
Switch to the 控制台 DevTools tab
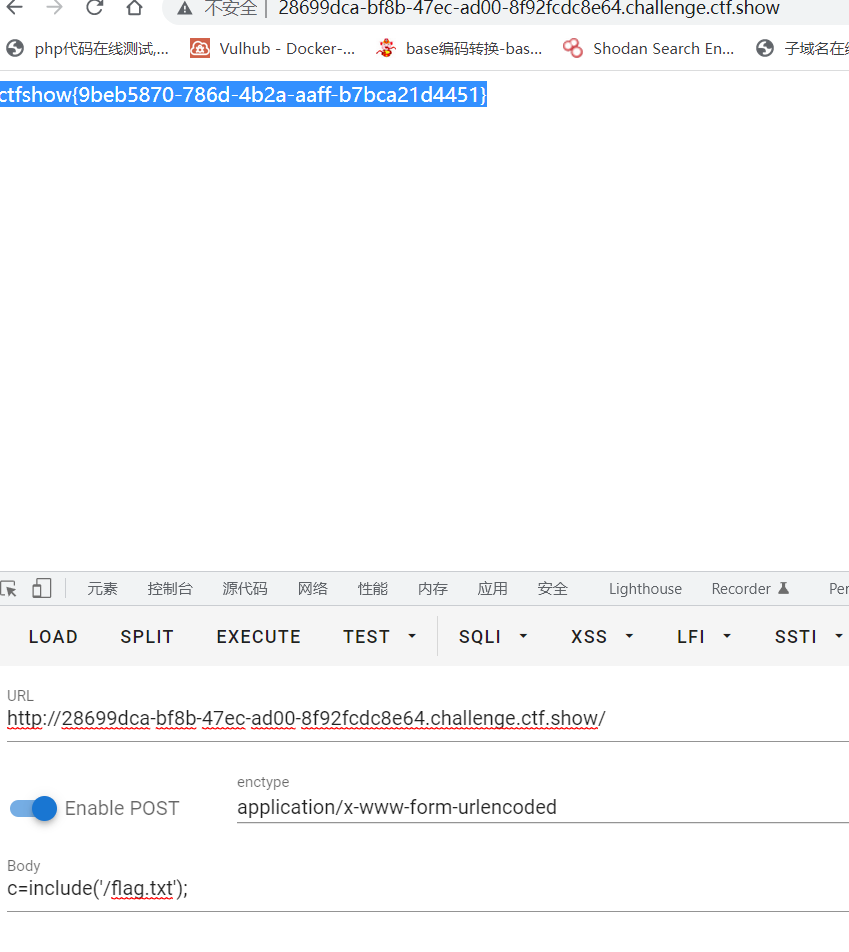170,588
